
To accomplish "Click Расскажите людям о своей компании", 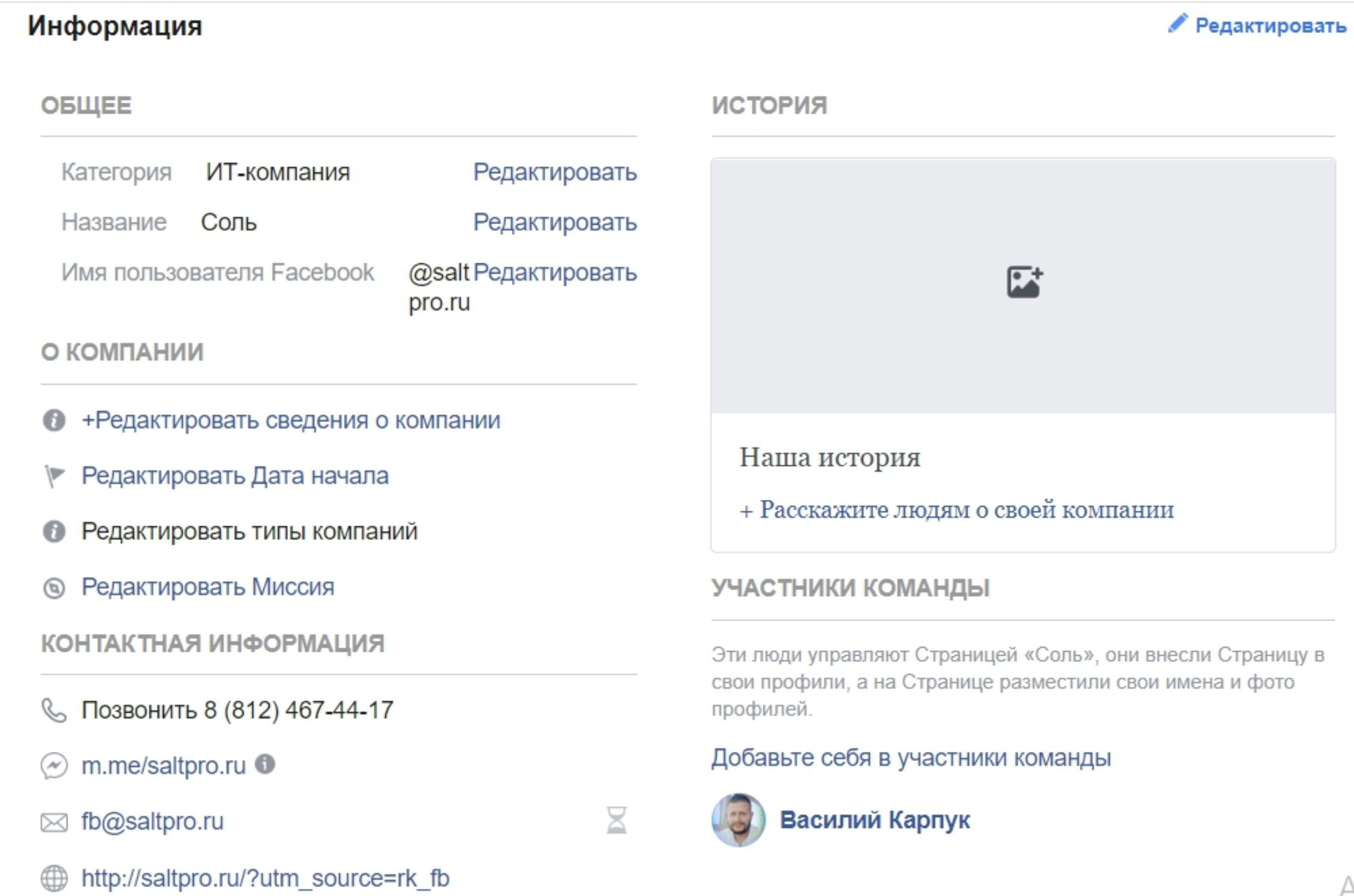I will pos(957,510).
